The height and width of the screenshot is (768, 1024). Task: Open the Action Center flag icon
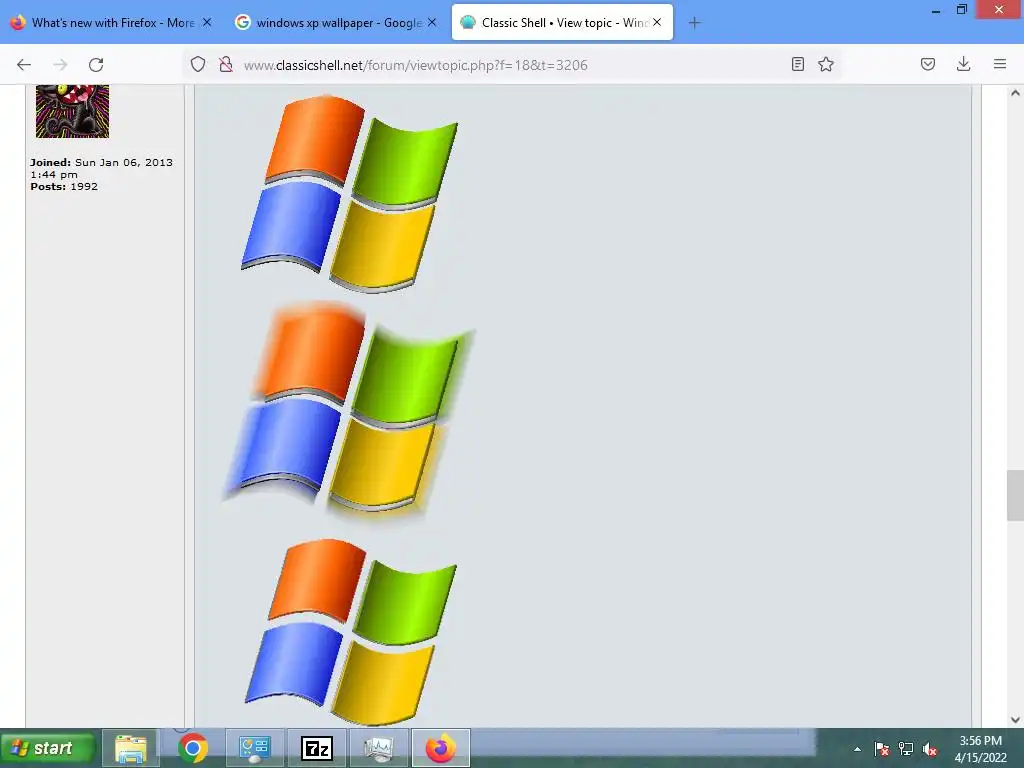point(882,749)
